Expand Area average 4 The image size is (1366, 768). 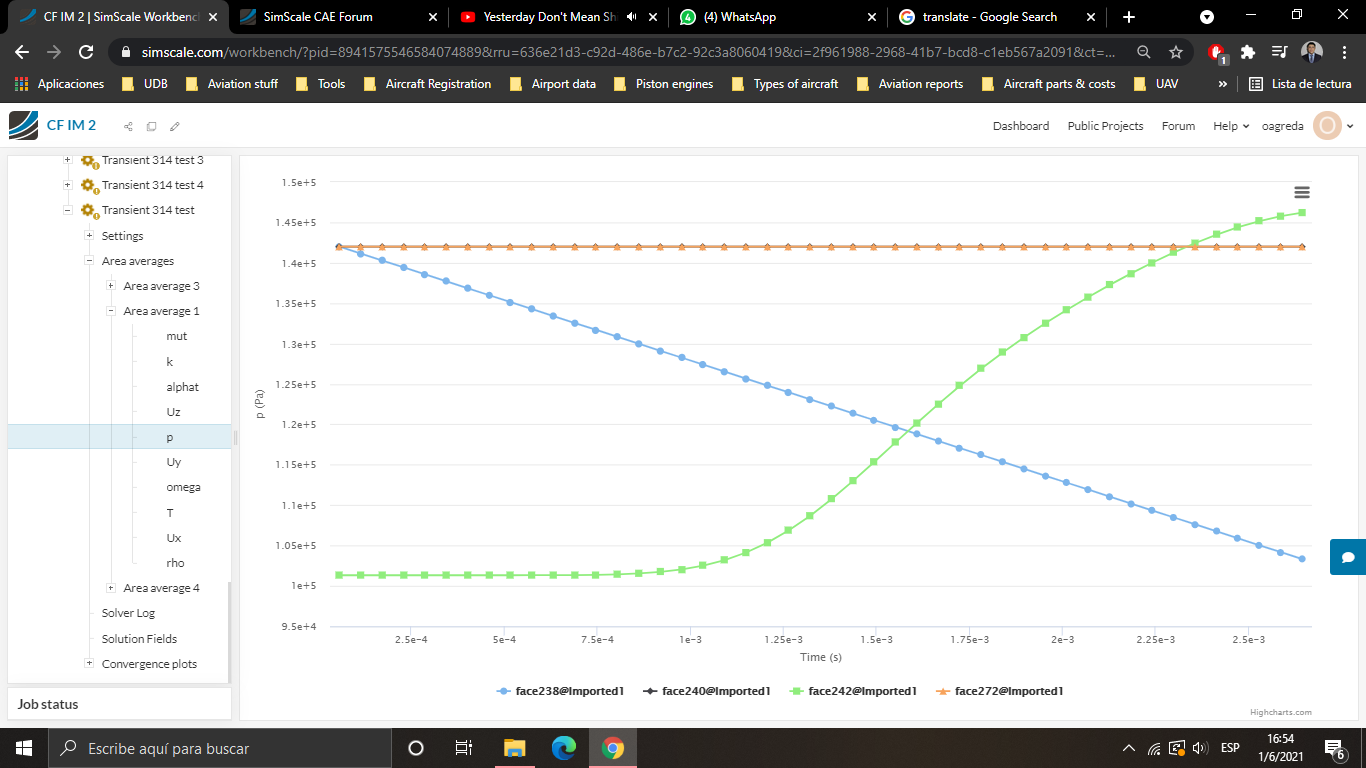pos(111,588)
